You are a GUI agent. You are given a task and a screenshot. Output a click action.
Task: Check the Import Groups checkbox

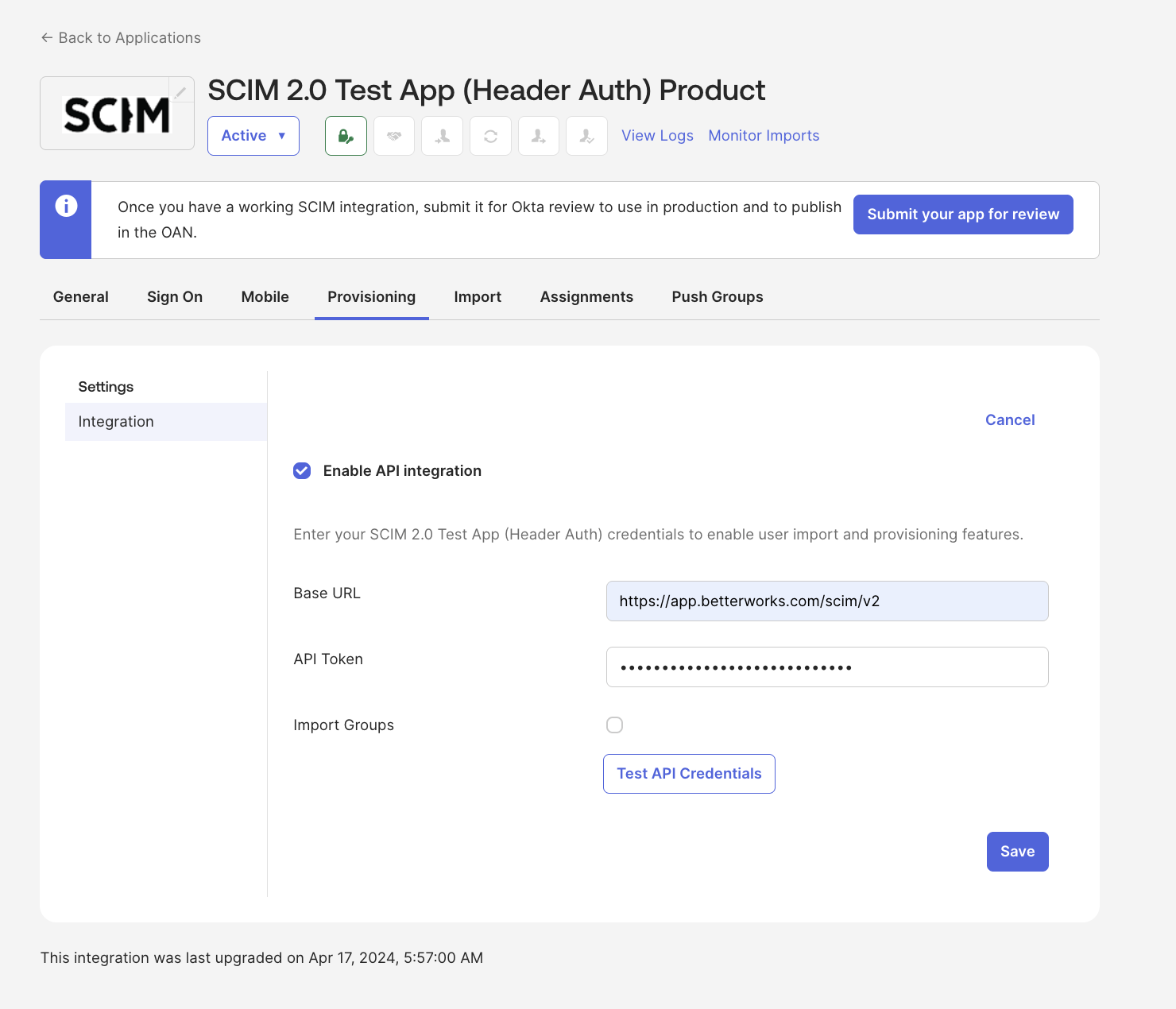[x=614, y=725]
